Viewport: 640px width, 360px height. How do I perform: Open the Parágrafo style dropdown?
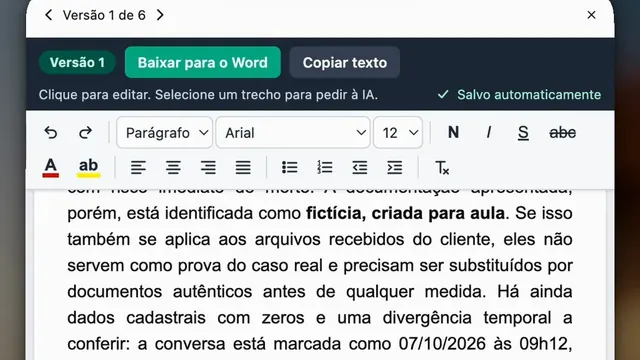pos(164,133)
